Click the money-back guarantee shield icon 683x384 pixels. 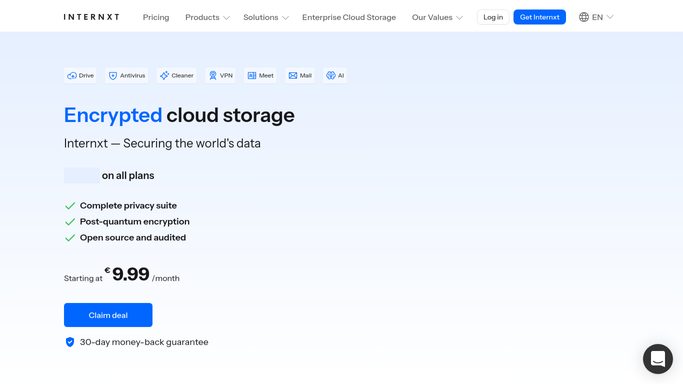(70, 342)
